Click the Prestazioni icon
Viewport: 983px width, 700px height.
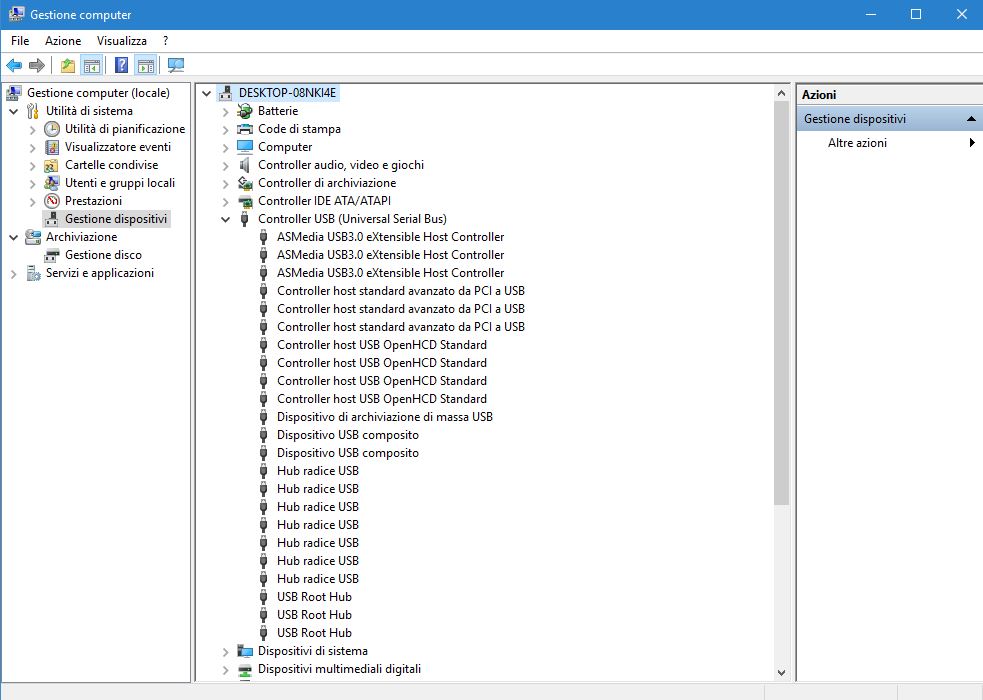pos(52,201)
